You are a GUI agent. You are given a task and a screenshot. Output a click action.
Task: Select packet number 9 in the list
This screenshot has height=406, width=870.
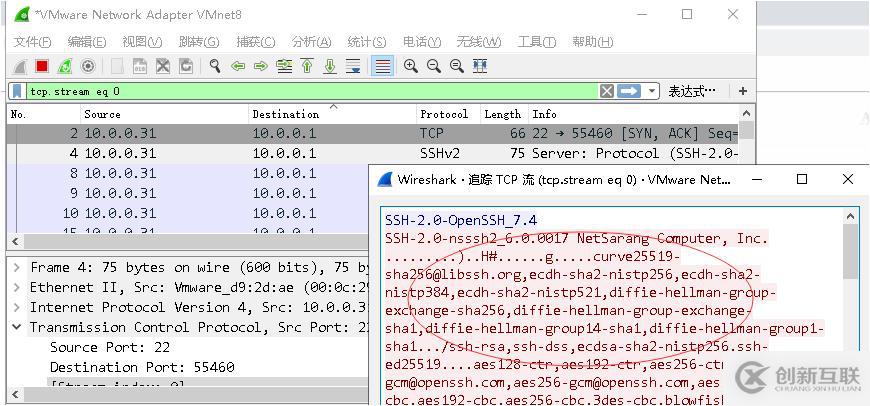pyautogui.click(x=189, y=193)
